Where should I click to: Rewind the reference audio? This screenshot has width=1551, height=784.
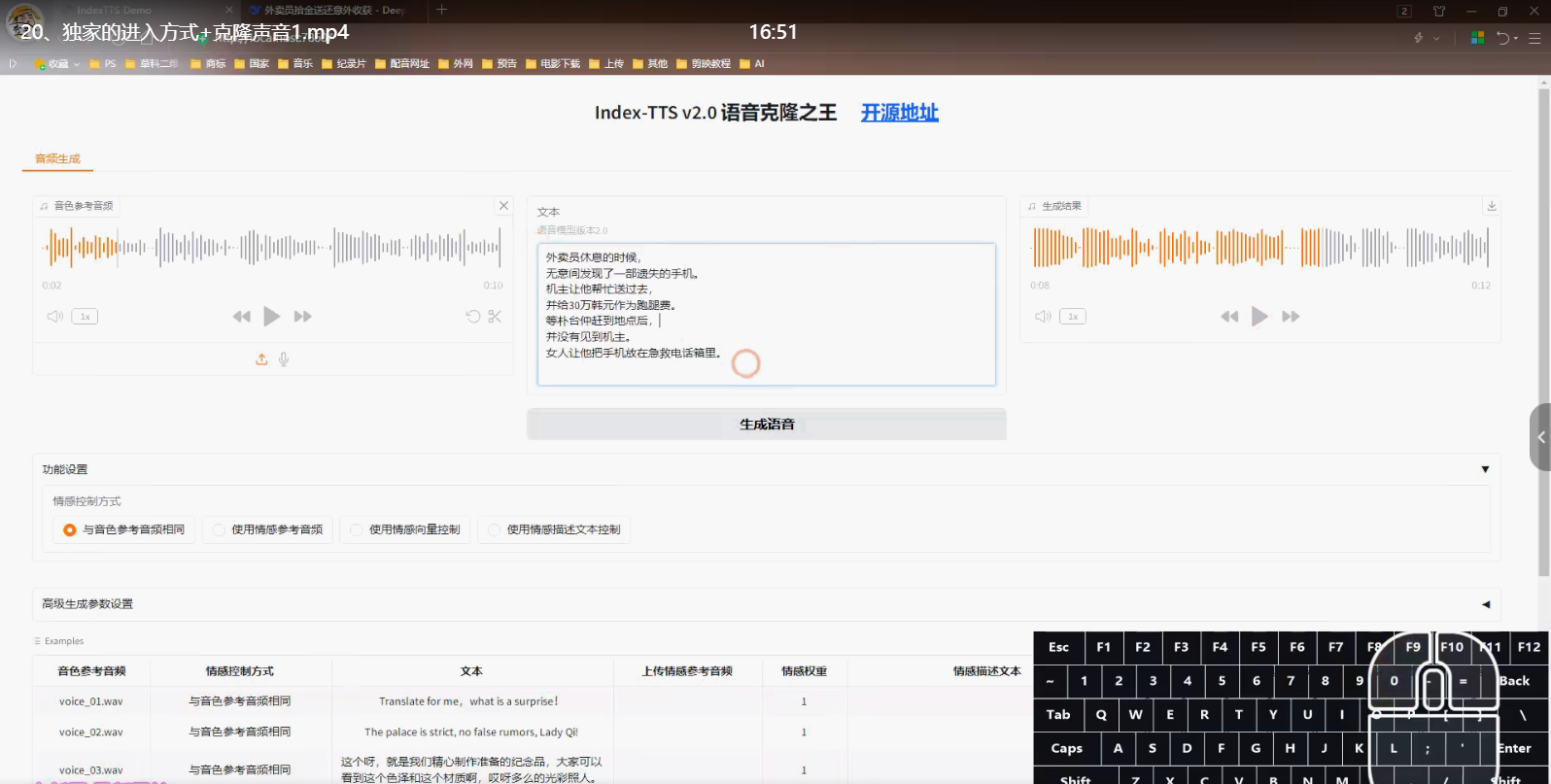point(241,317)
